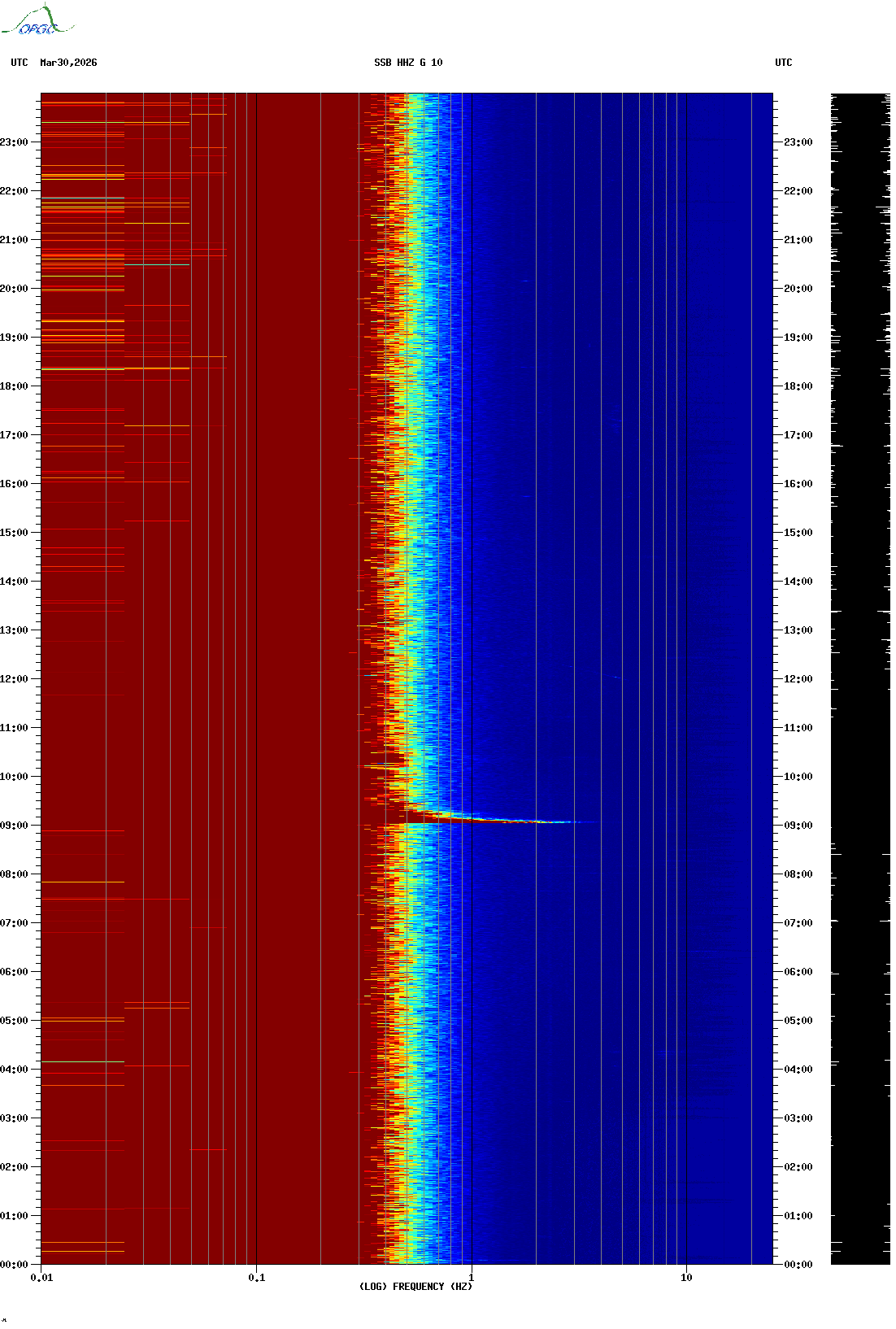Select 13:00 on the right time axis

pyautogui.click(x=798, y=630)
